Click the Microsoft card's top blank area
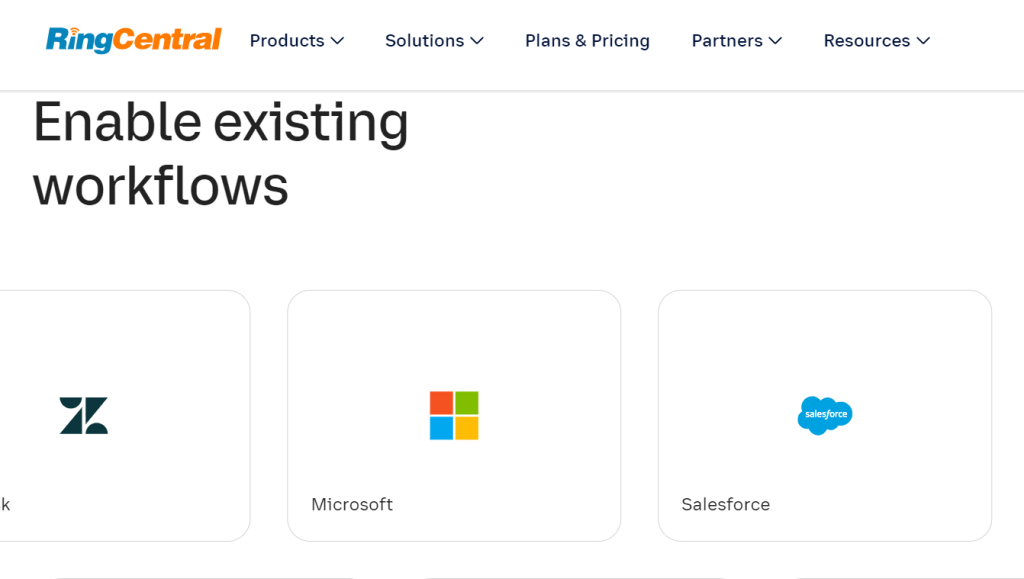Viewport: 1024px width, 579px height. 454,330
